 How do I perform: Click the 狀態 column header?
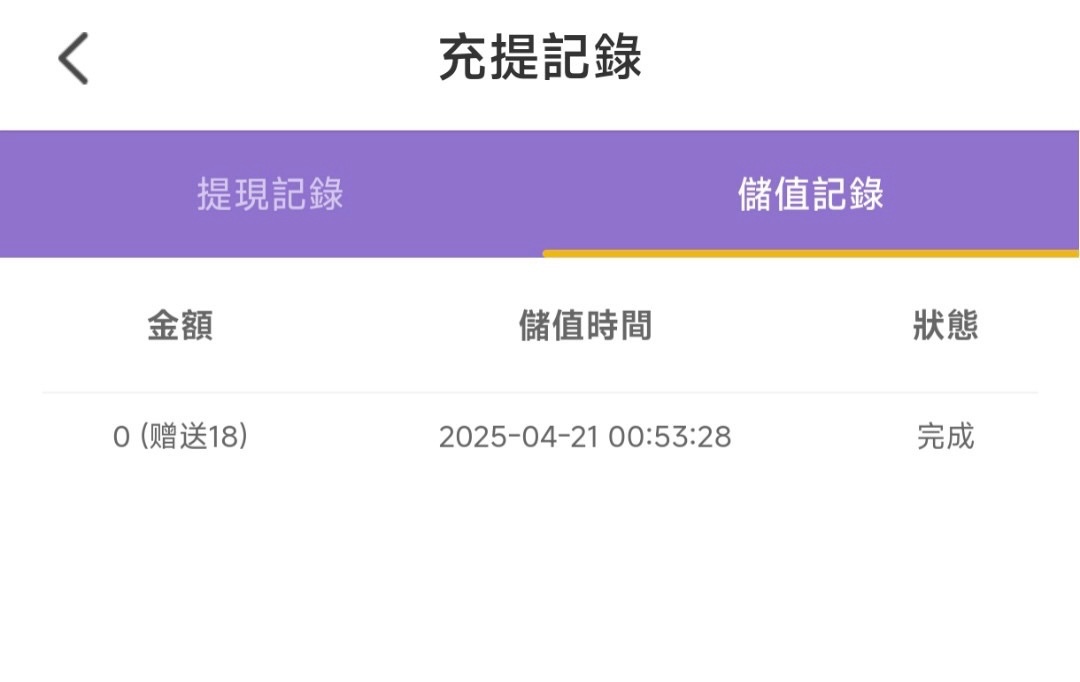(x=945, y=326)
